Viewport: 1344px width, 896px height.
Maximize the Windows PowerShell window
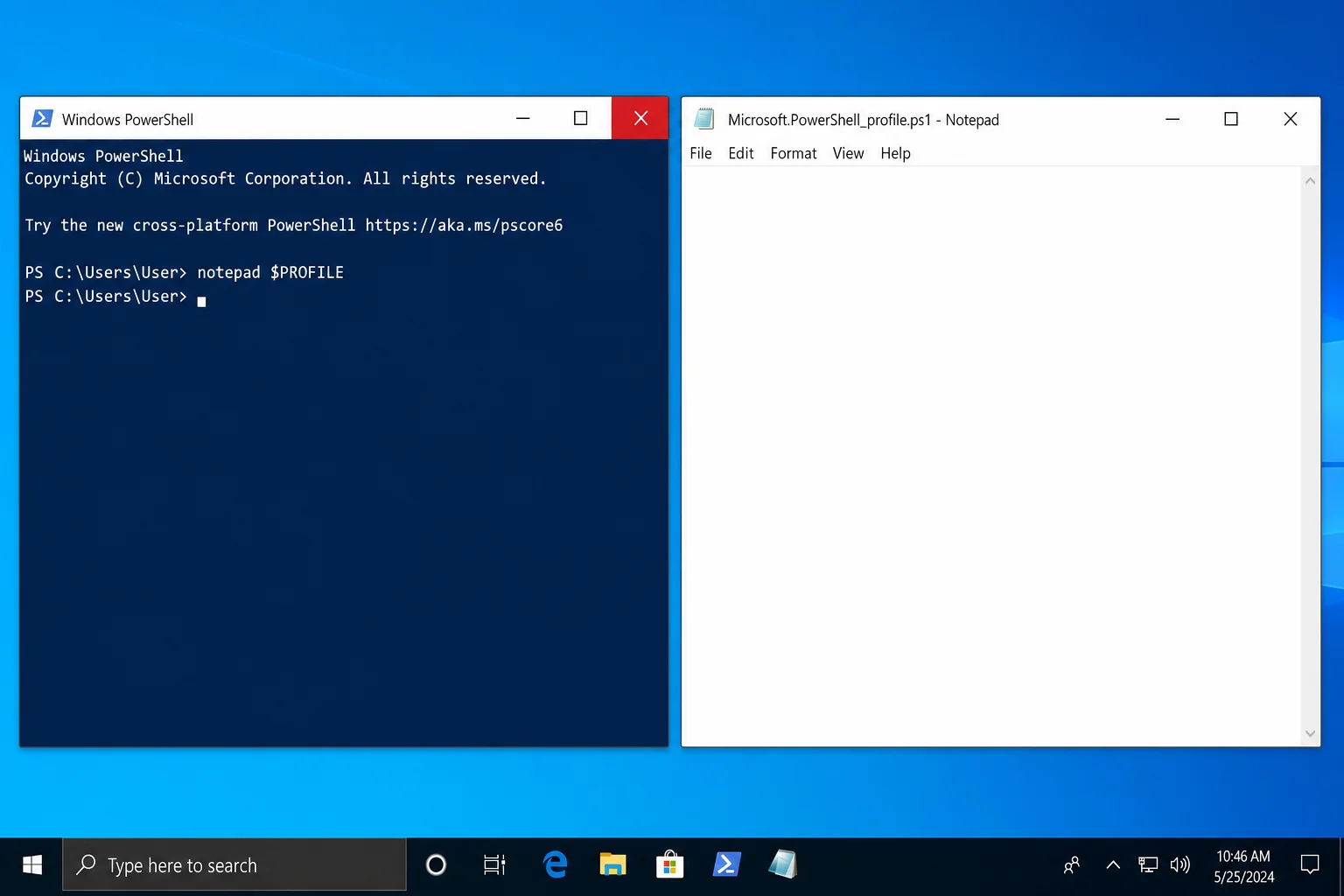pos(580,118)
